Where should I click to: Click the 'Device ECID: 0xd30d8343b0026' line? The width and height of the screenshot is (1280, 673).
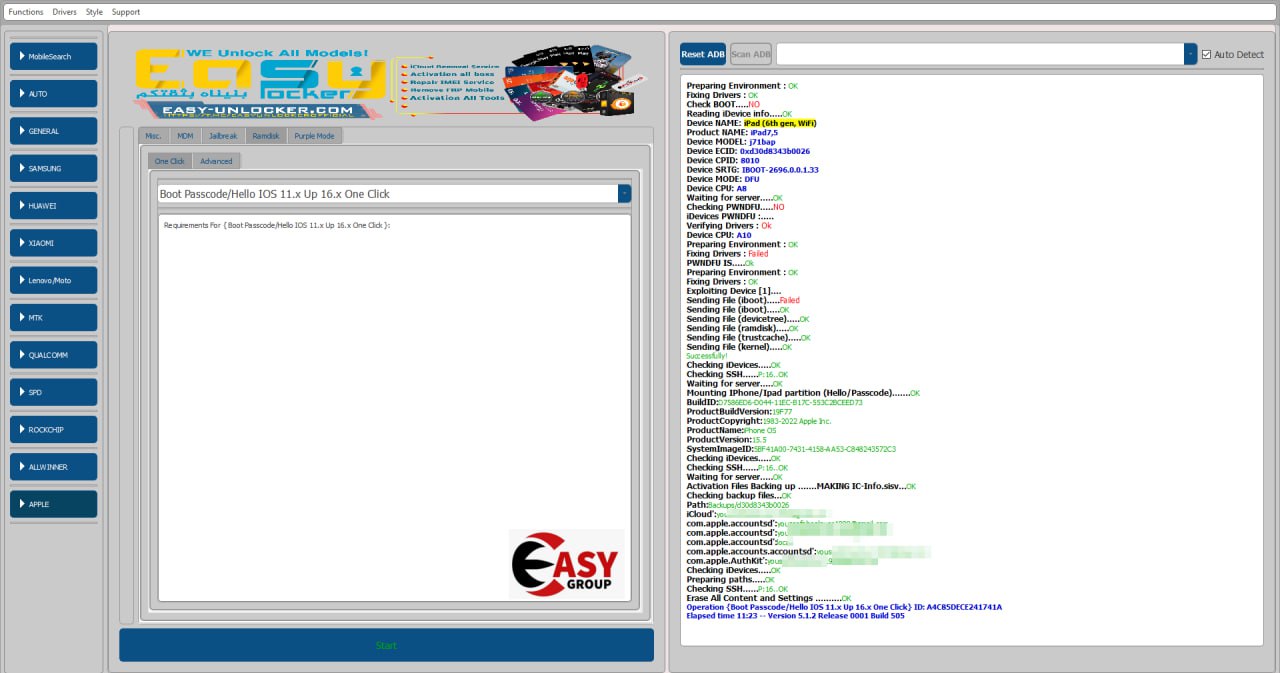(748, 152)
